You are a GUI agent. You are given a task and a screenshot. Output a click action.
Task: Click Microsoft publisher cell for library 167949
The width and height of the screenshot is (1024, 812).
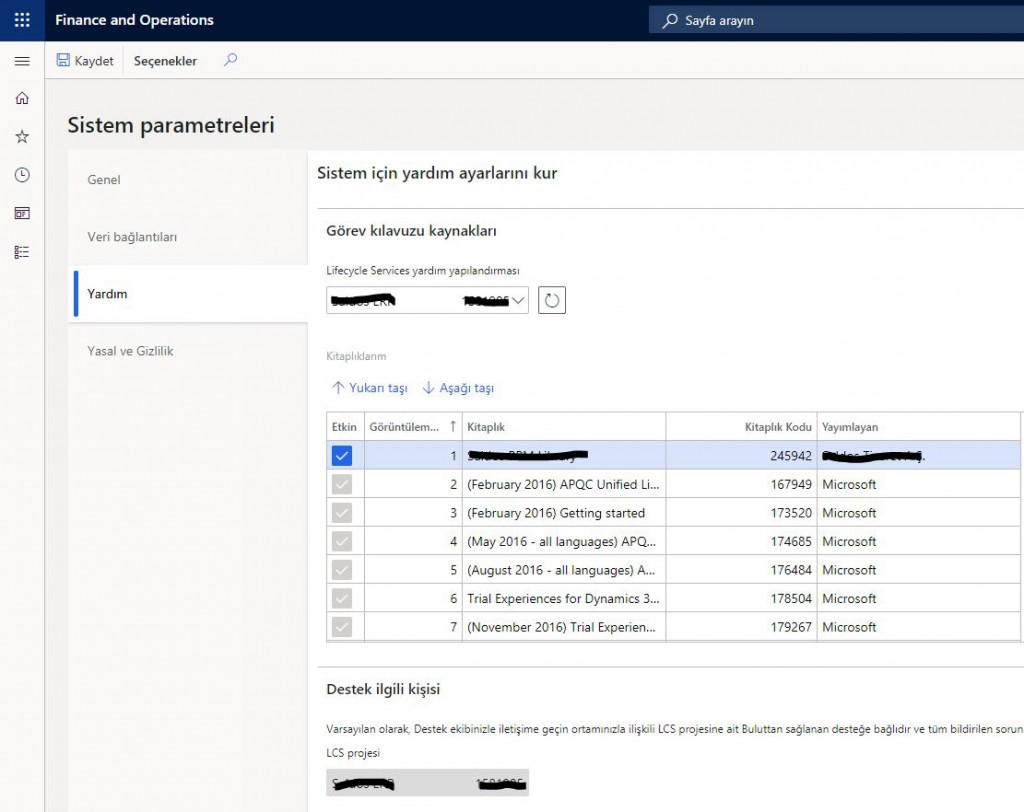[918, 484]
